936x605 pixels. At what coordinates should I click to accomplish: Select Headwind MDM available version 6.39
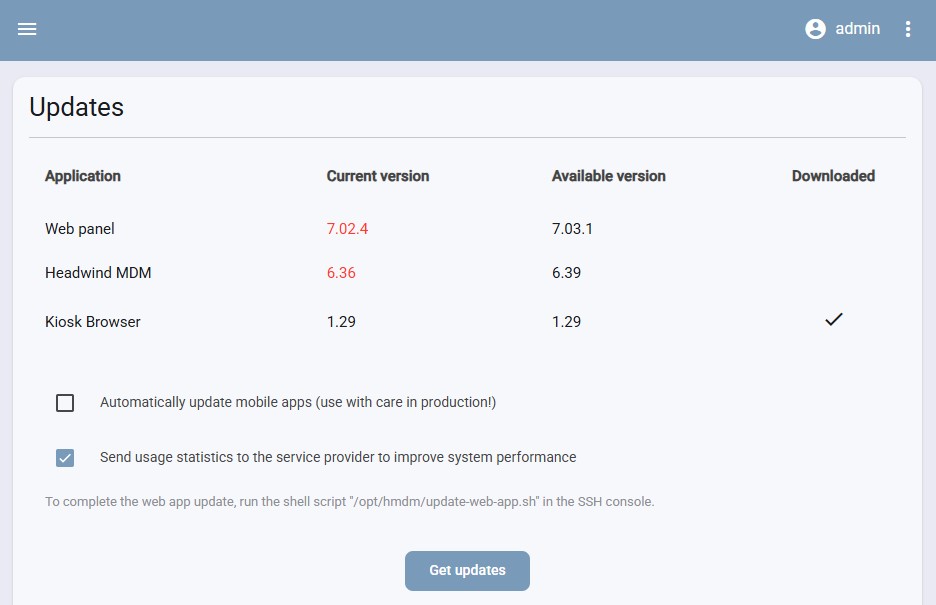pos(566,273)
